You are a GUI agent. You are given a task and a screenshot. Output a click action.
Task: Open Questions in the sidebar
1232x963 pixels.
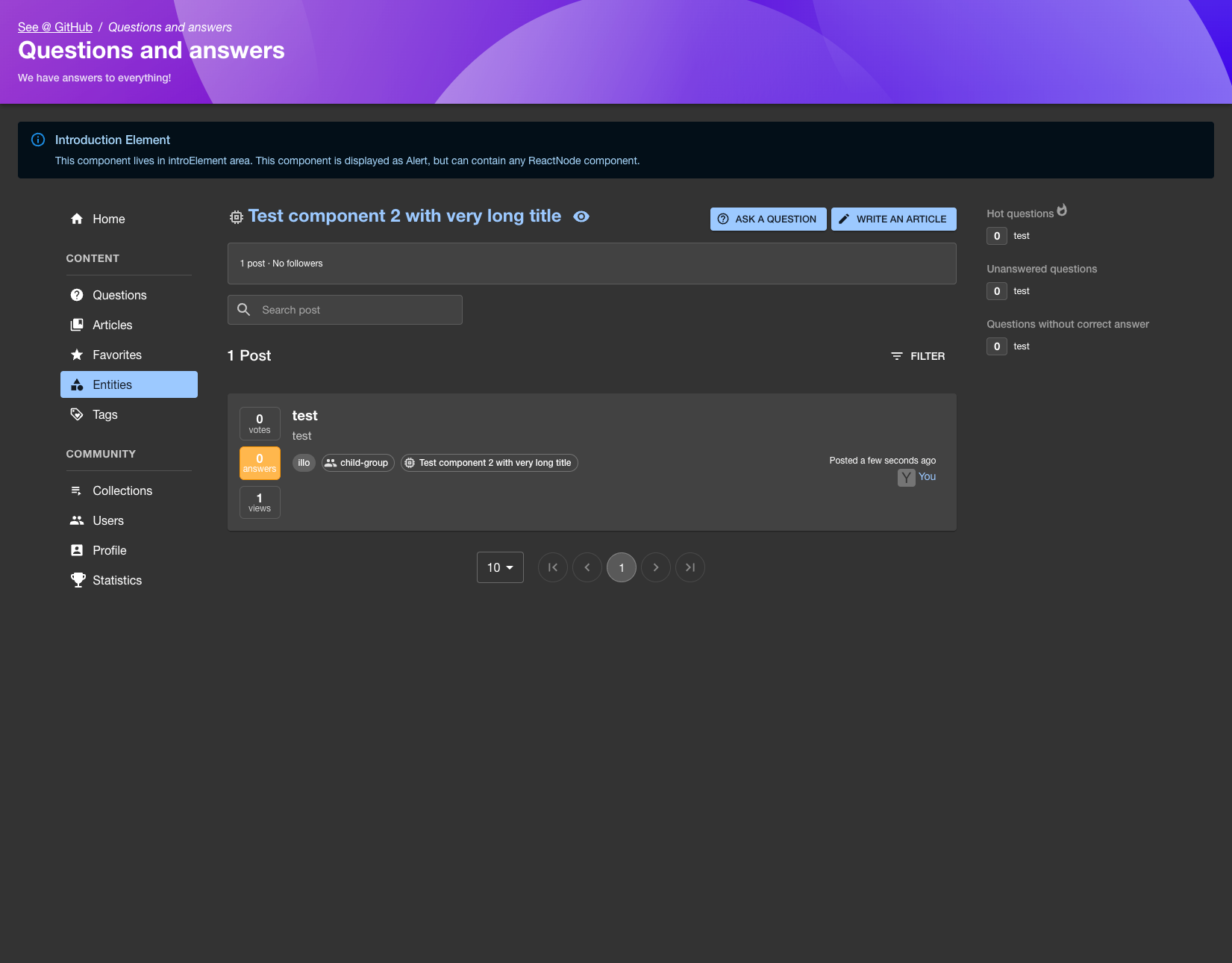click(128, 295)
